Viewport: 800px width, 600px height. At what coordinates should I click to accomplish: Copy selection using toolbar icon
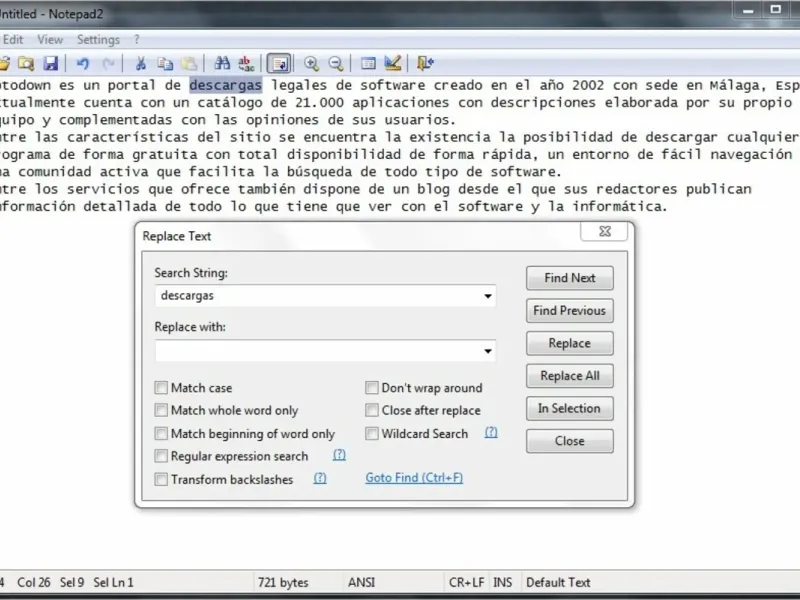pos(165,63)
